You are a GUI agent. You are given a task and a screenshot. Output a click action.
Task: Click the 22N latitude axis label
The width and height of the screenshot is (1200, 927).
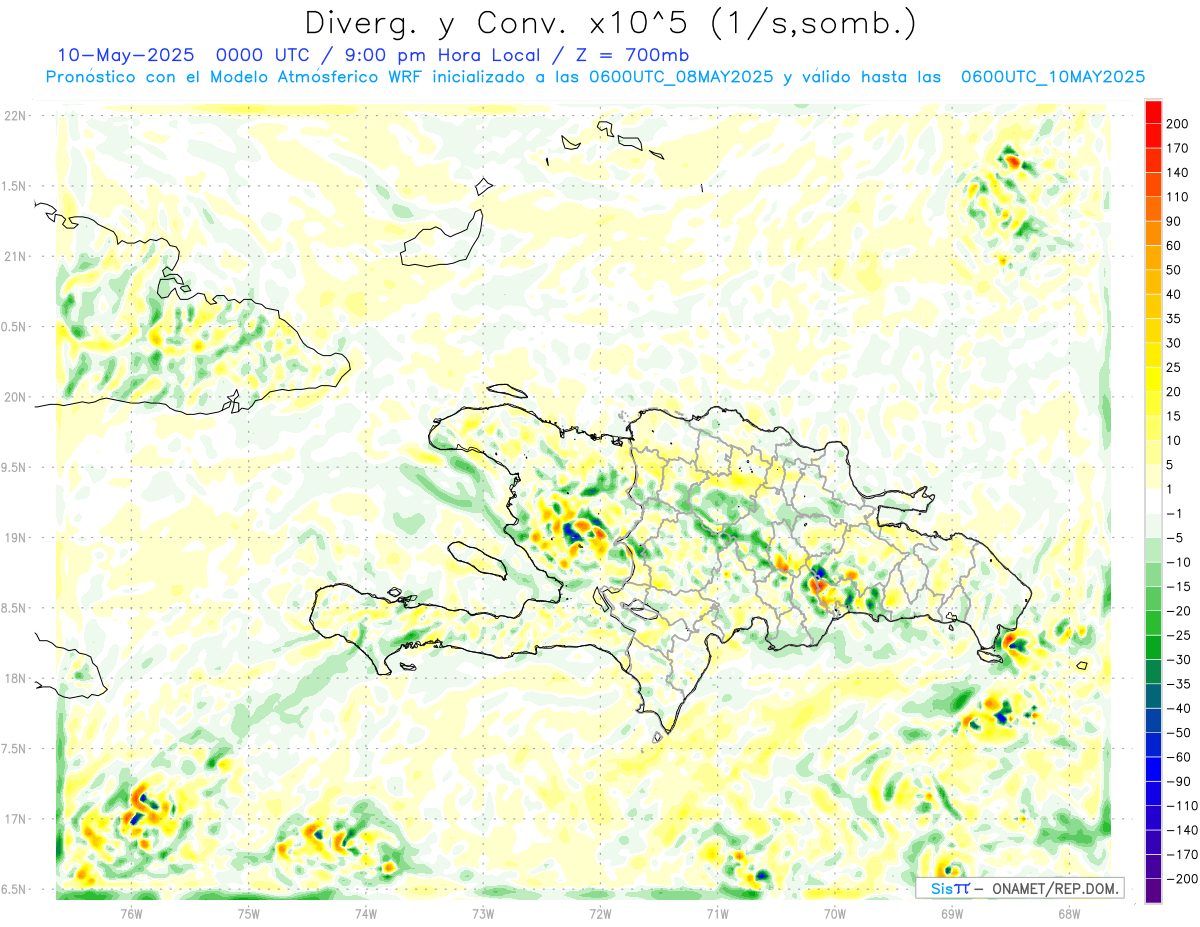(x=15, y=115)
